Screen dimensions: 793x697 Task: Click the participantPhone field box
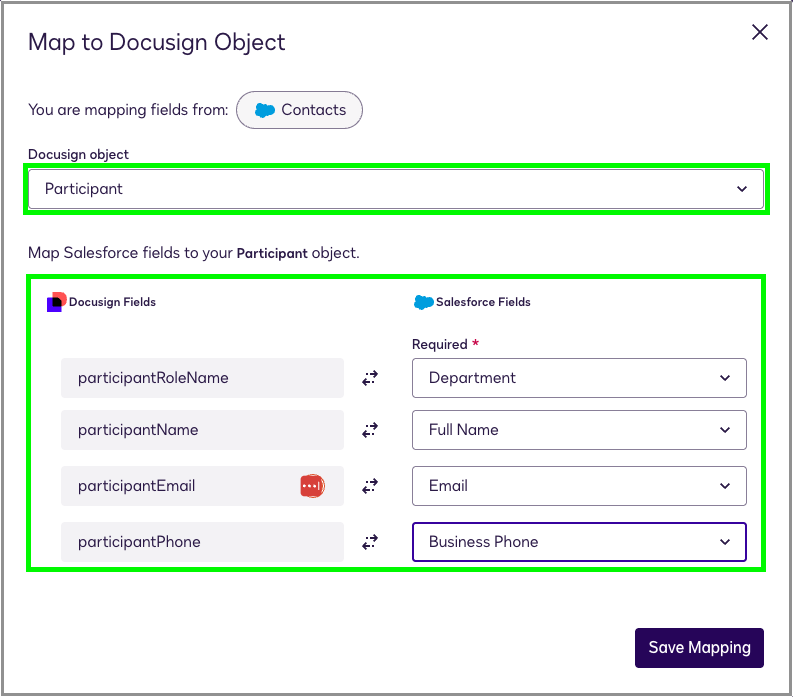coord(202,542)
